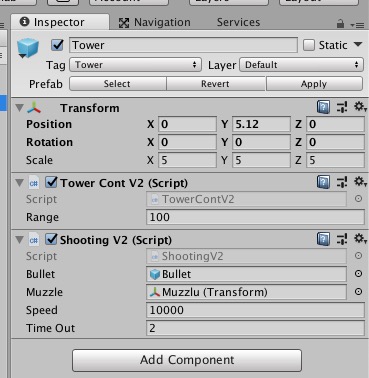Switch to the Services tab
The width and height of the screenshot is (369, 378).
pyautogui.click(x=238, y=22)
